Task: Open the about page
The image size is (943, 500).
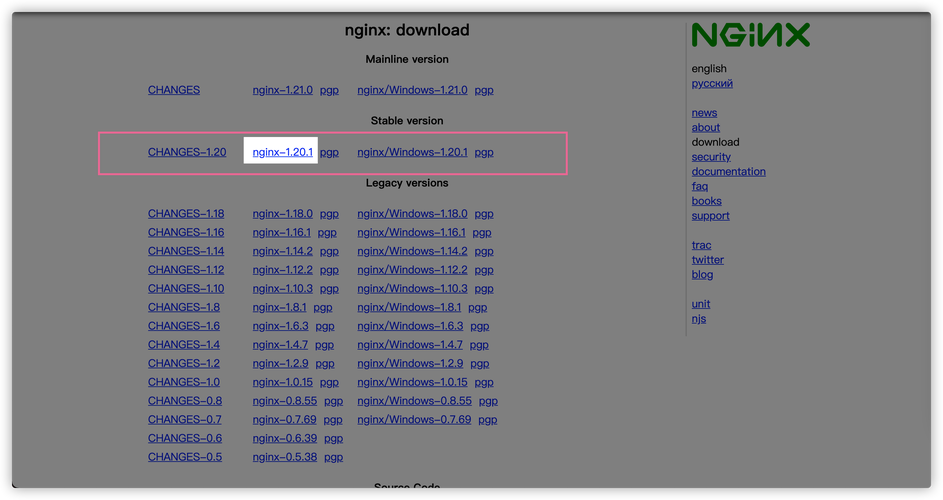Action: click(705, 128)
